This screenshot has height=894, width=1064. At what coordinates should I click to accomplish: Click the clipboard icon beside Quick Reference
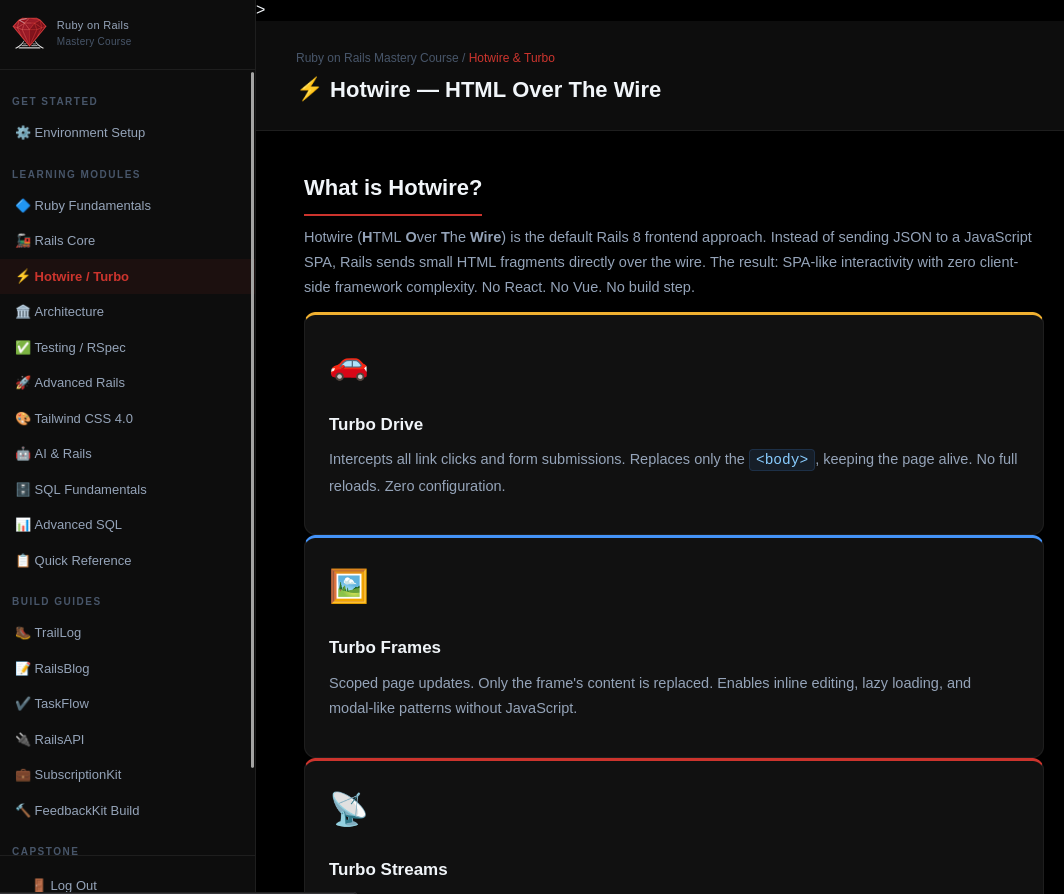[x=23, y=561]
